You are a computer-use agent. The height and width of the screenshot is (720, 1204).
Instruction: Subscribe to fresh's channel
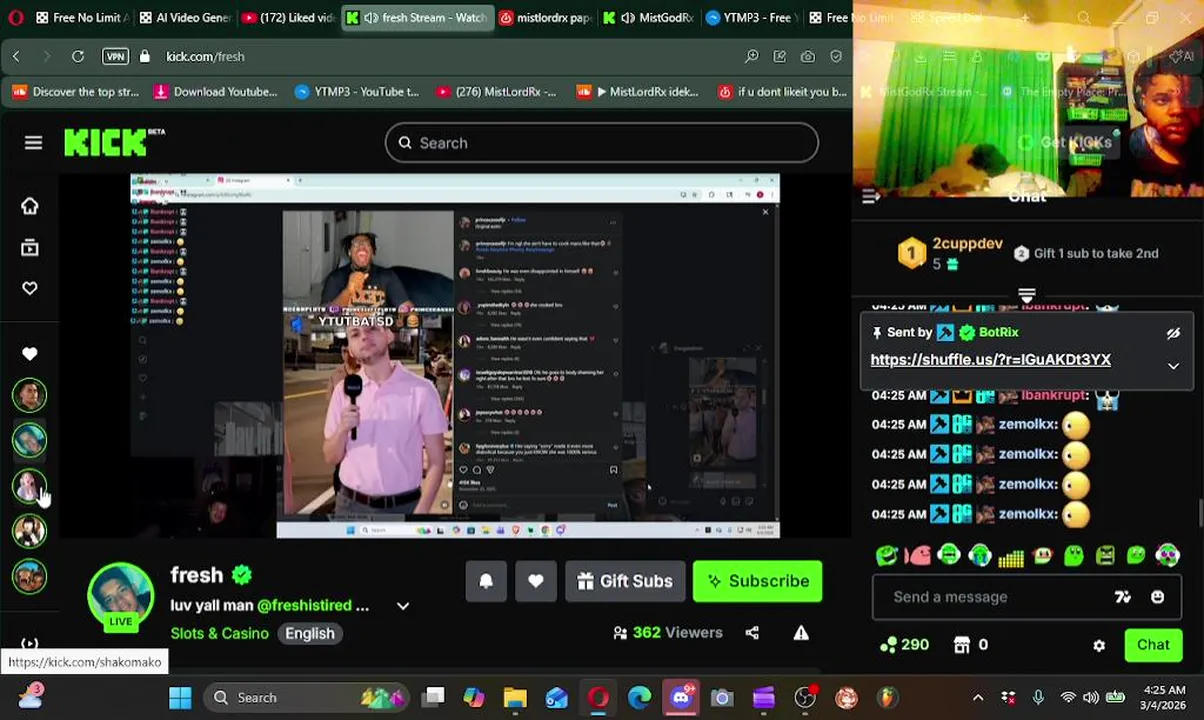point(758,581)
